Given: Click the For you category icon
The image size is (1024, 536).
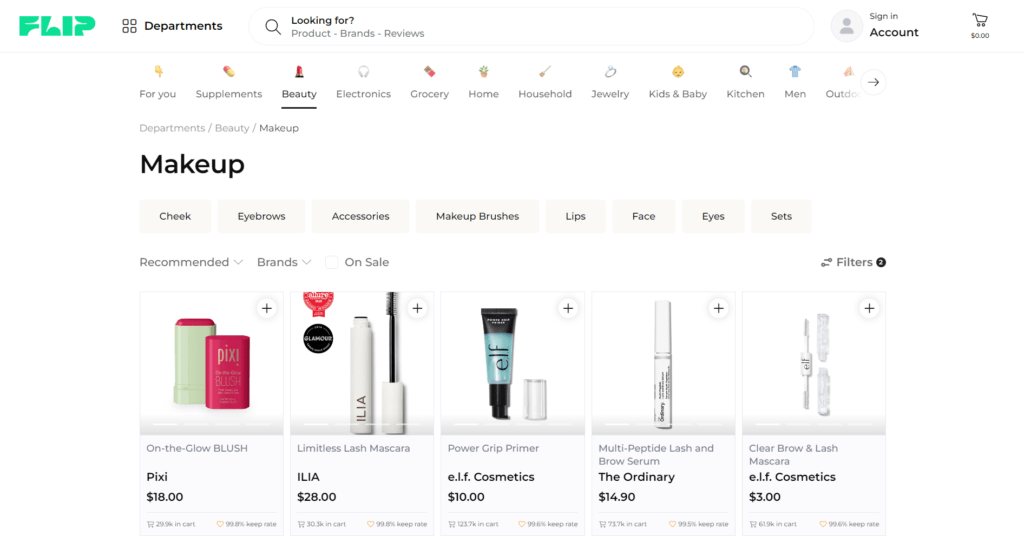Looking at the screenshot, I should coord(158,71).
